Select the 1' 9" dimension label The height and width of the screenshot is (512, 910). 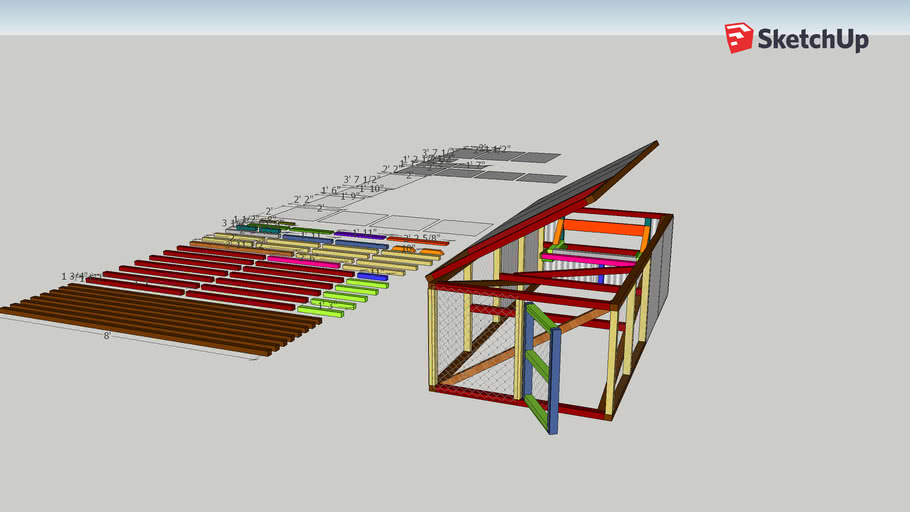350,196
